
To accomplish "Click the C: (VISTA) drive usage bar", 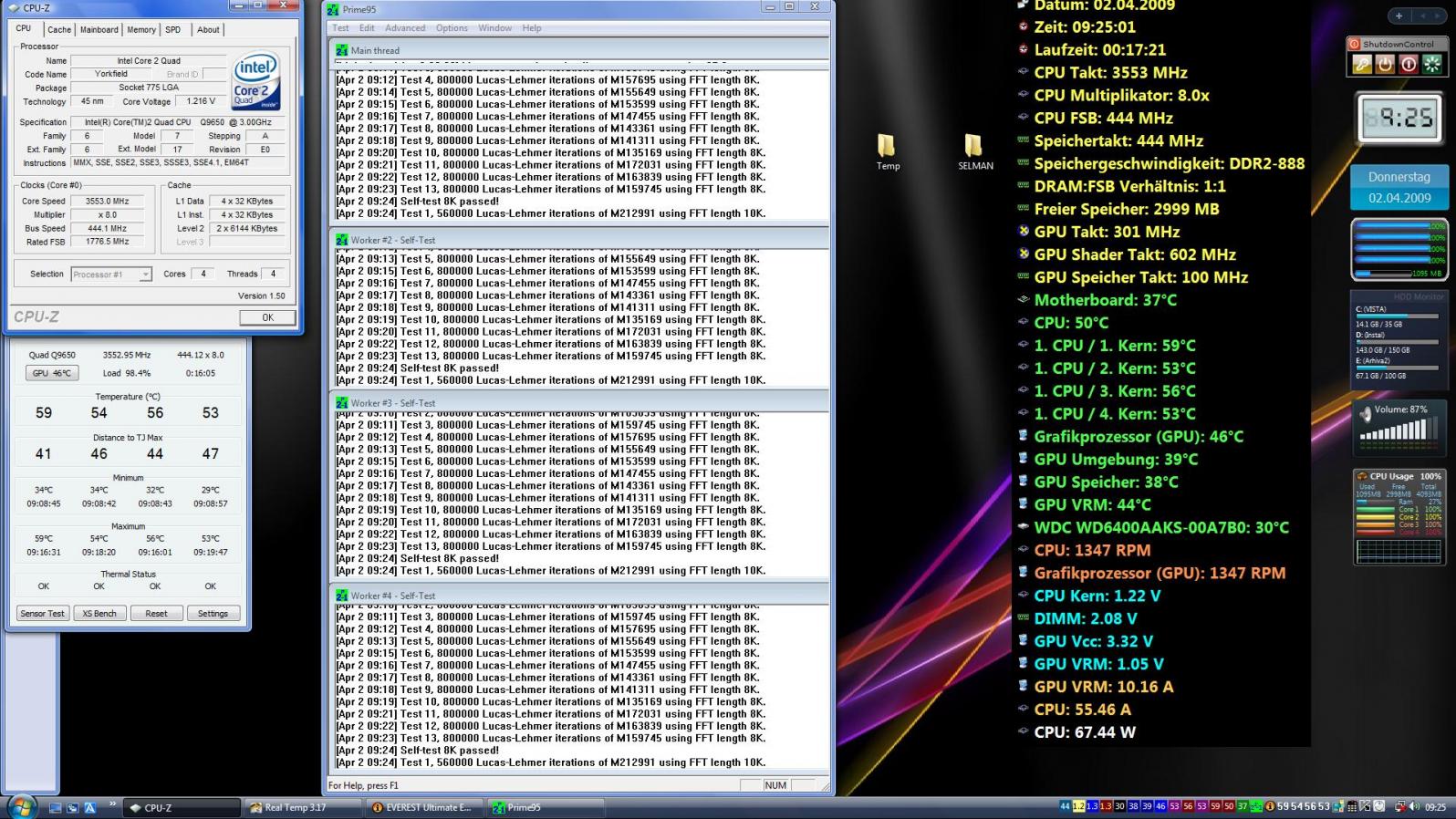I will point(1396,316).
